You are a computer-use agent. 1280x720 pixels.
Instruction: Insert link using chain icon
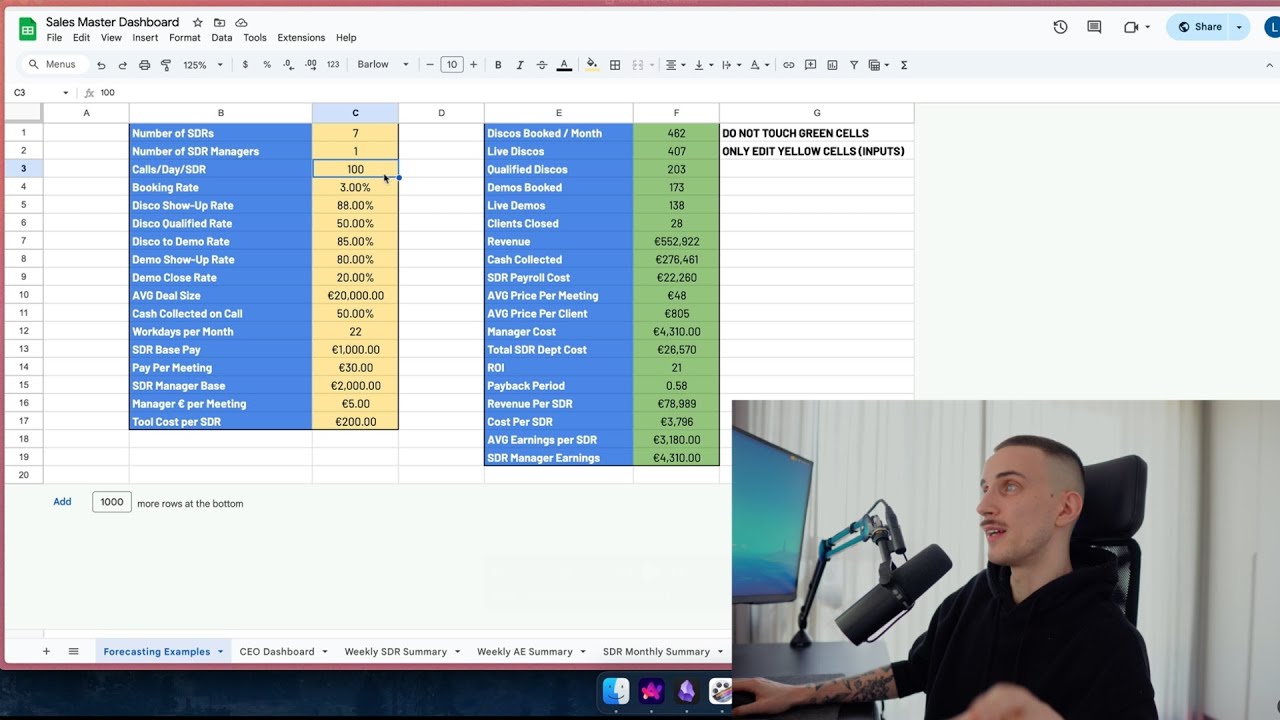pos(789,65)
